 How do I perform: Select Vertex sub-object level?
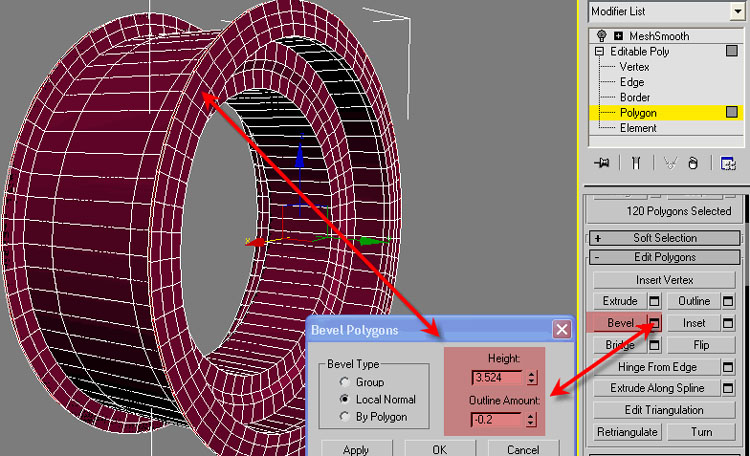click(x=634, y=66)
